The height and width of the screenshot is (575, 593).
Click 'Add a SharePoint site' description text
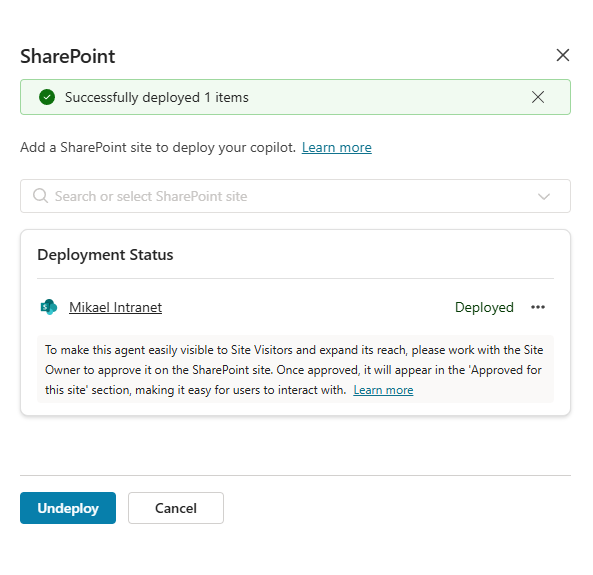pos(158,148)
